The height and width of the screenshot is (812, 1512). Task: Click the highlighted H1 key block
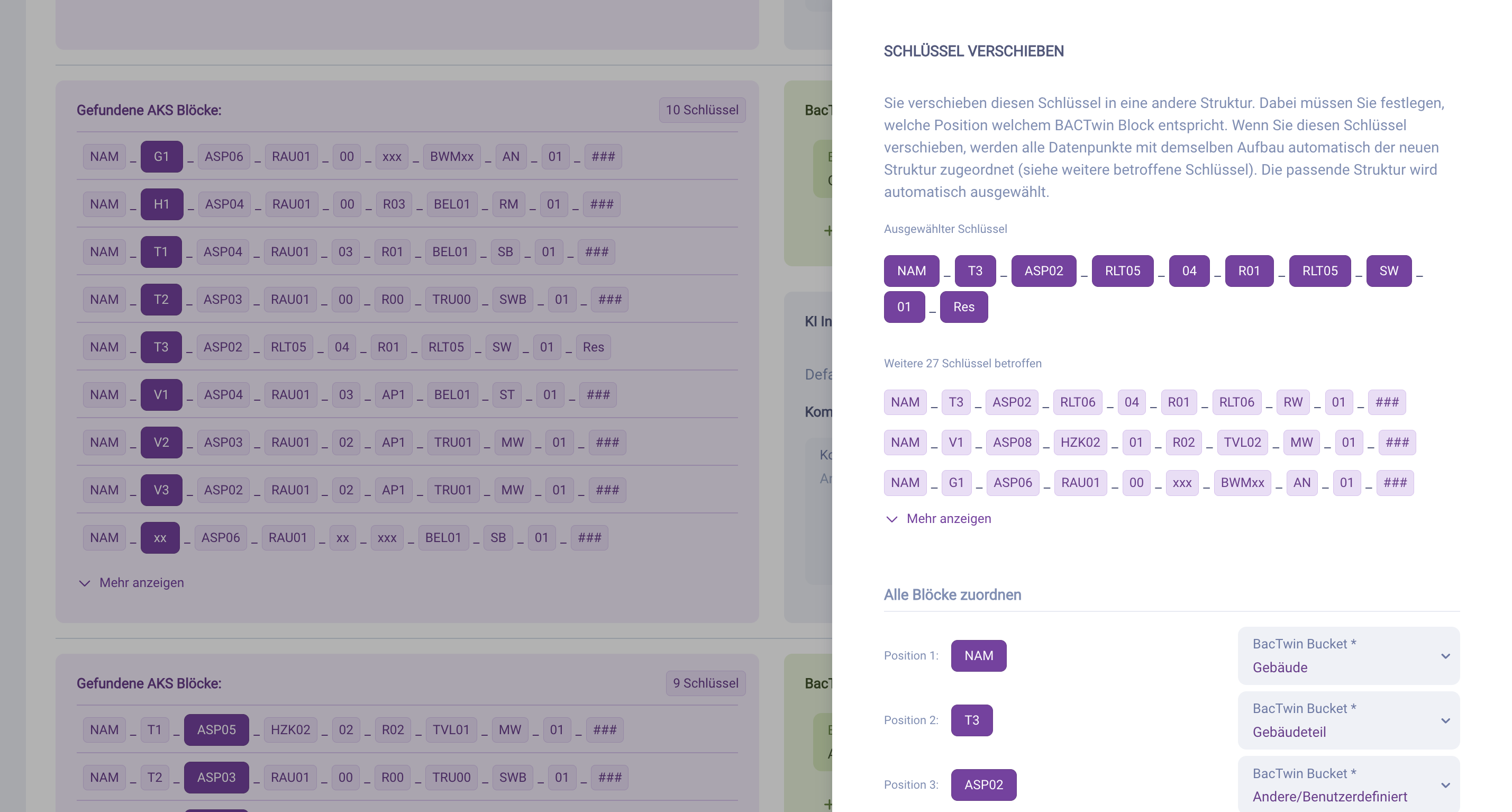click(x=161, y=204)
